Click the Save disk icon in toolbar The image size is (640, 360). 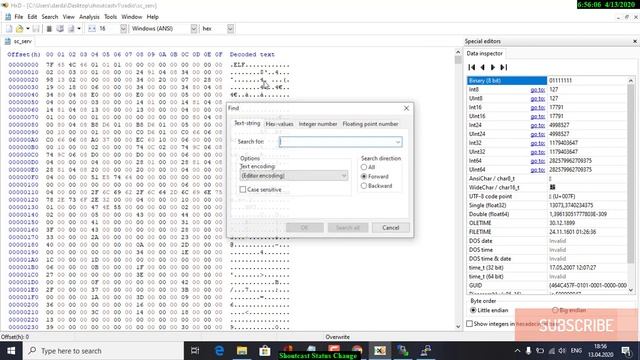click(36, 29)
